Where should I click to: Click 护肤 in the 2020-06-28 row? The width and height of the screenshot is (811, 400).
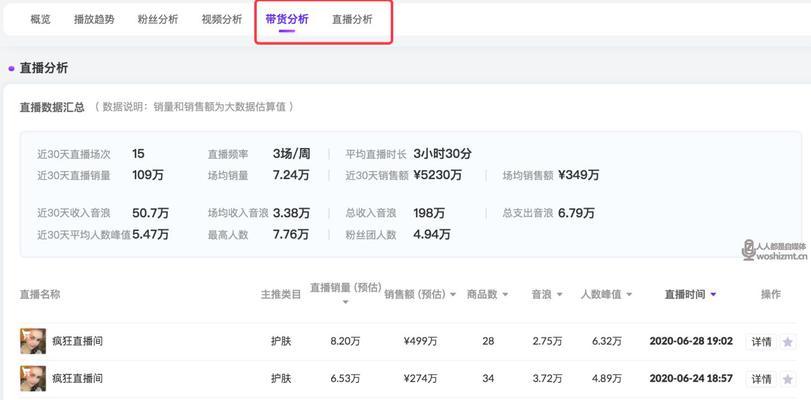pyautogui.click(x=281, y=342)
